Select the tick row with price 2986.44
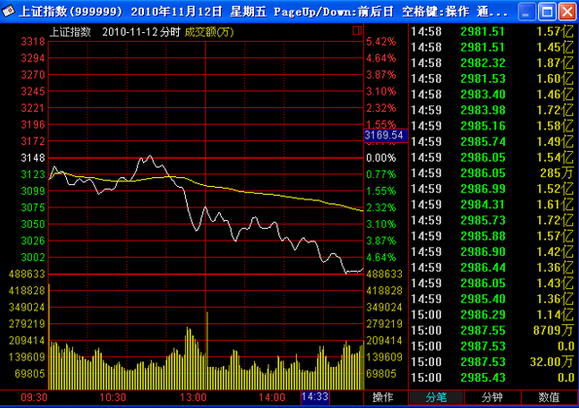Image resolution: width=579 pixels, height=409 pixels. coord(493,268)
